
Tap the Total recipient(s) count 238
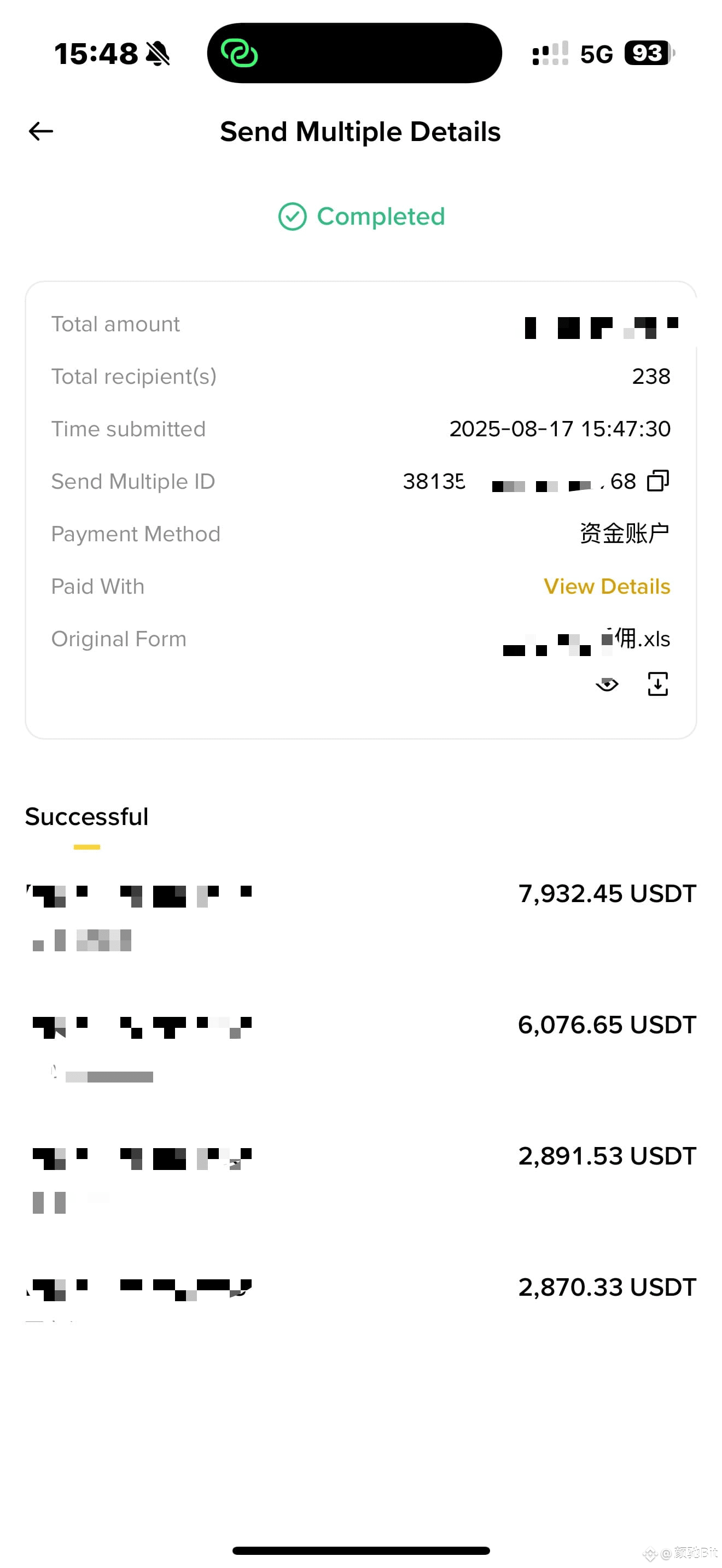coord(651,377)
